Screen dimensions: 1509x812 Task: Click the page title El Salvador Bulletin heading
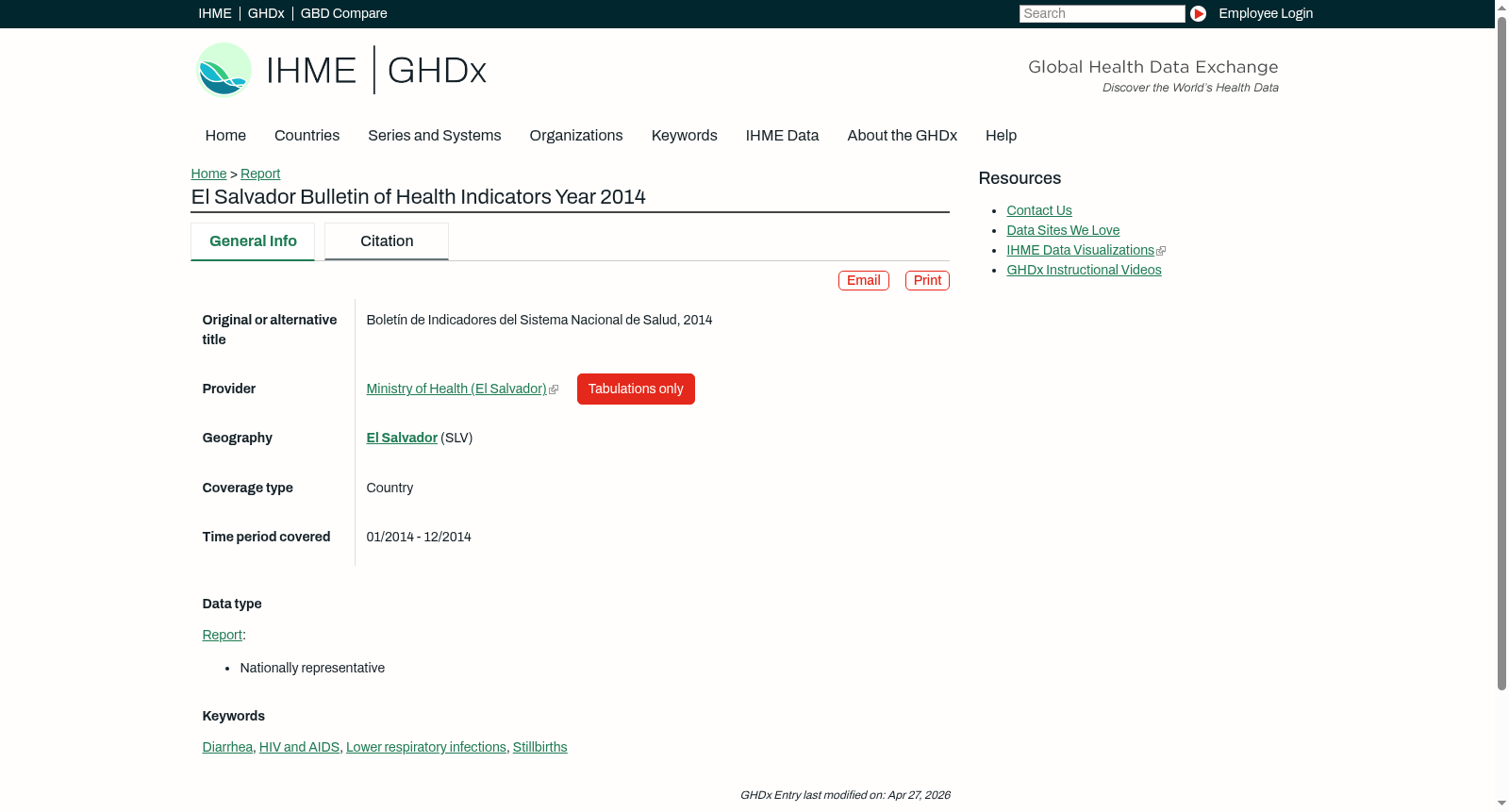(x=418, y=197)
